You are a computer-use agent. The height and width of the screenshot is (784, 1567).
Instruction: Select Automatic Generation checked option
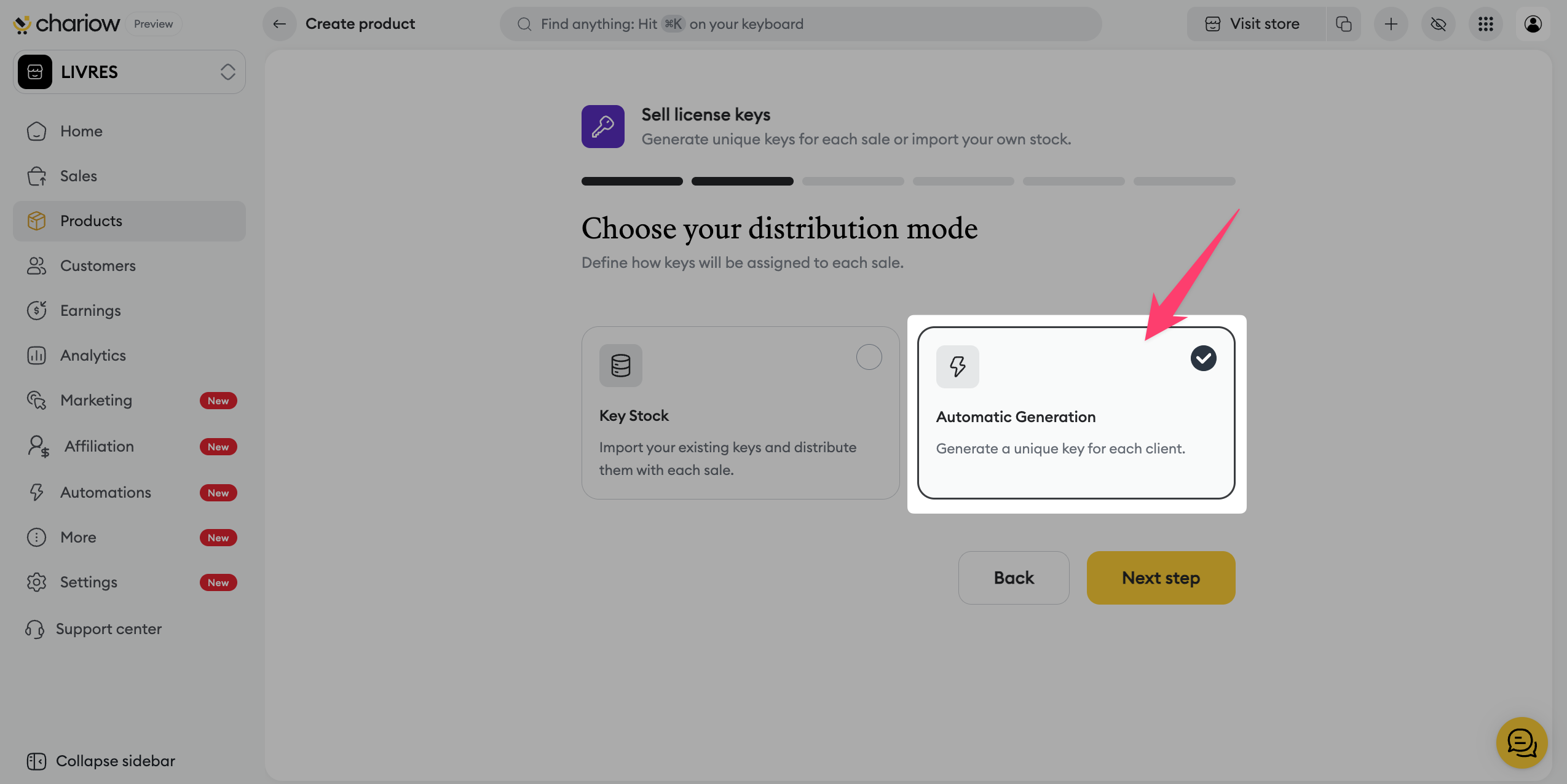pyautogui.click(x=1202, y=358)
